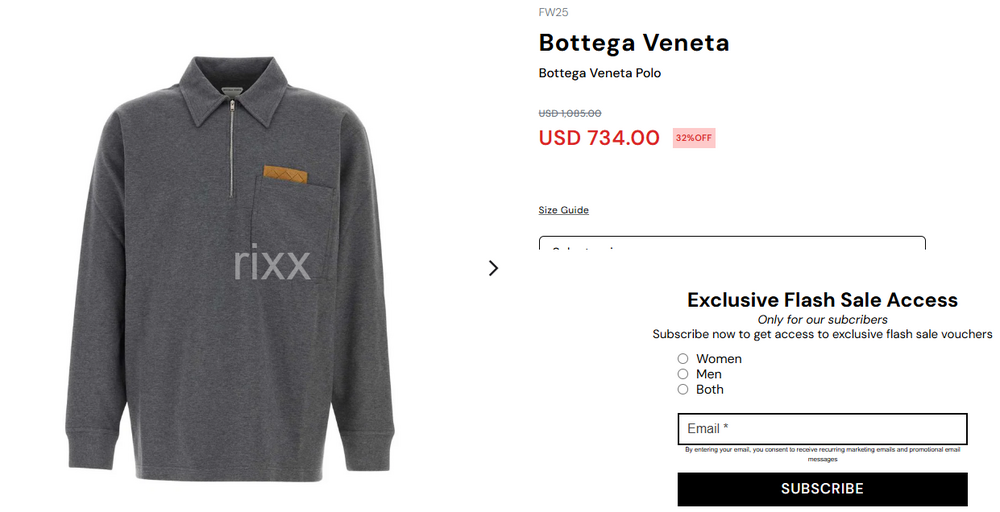
Task: Click the crossed-out USD 1,085.00 price
Action: click(x=570, y=114)
